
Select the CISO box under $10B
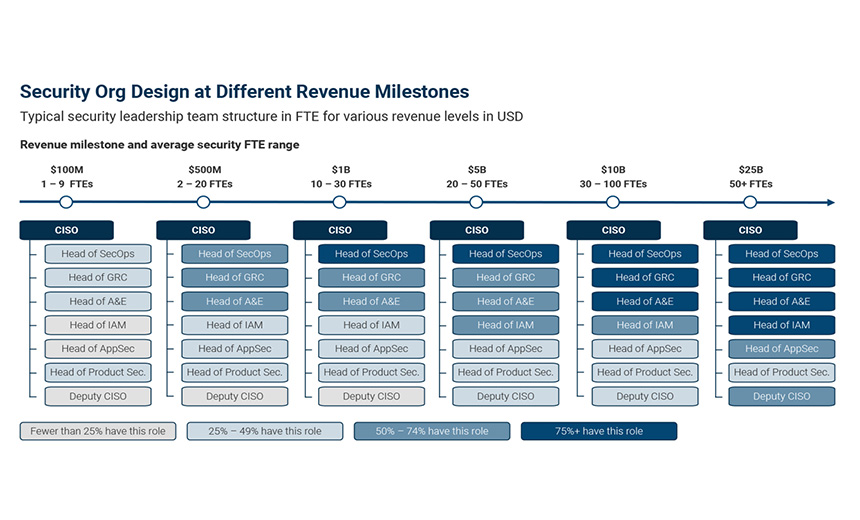pyautogui.click(x=613, y=230)
